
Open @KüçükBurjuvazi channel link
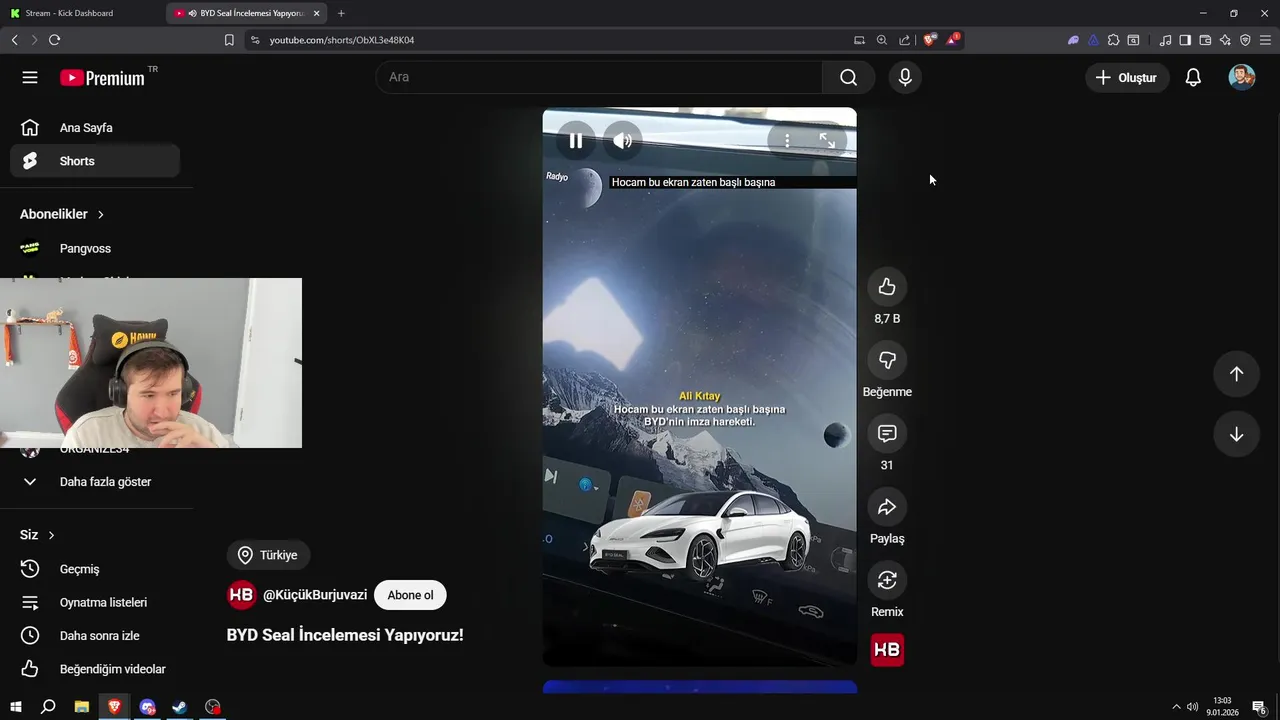click(x=315, y=595)
